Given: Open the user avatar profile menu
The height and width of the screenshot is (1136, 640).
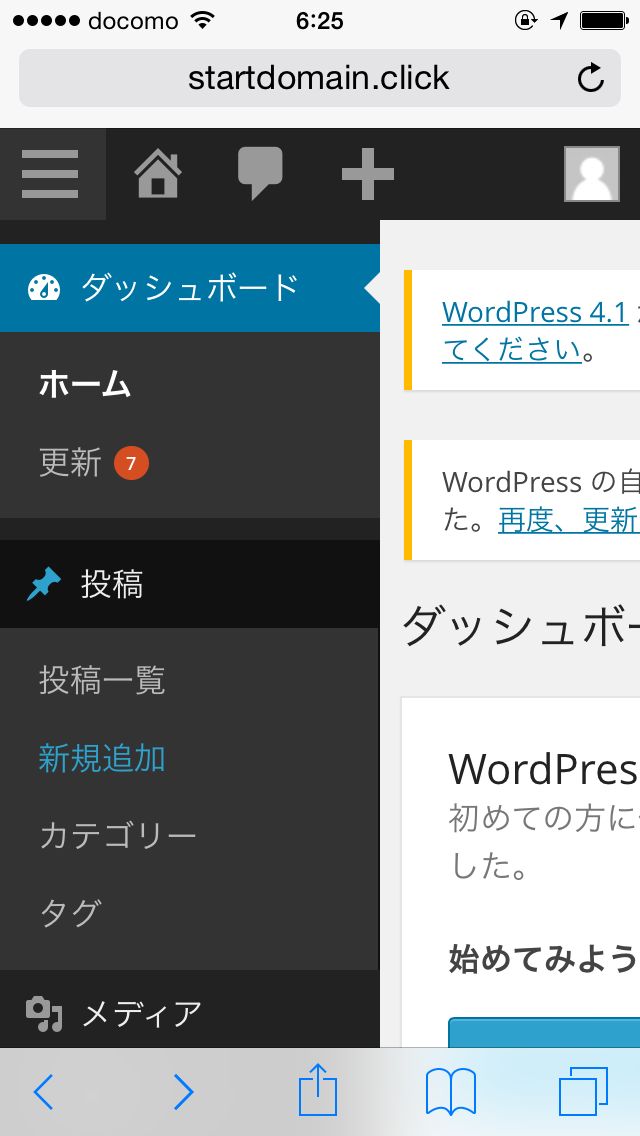Looking at the screenshot, I should pos(592,174).
